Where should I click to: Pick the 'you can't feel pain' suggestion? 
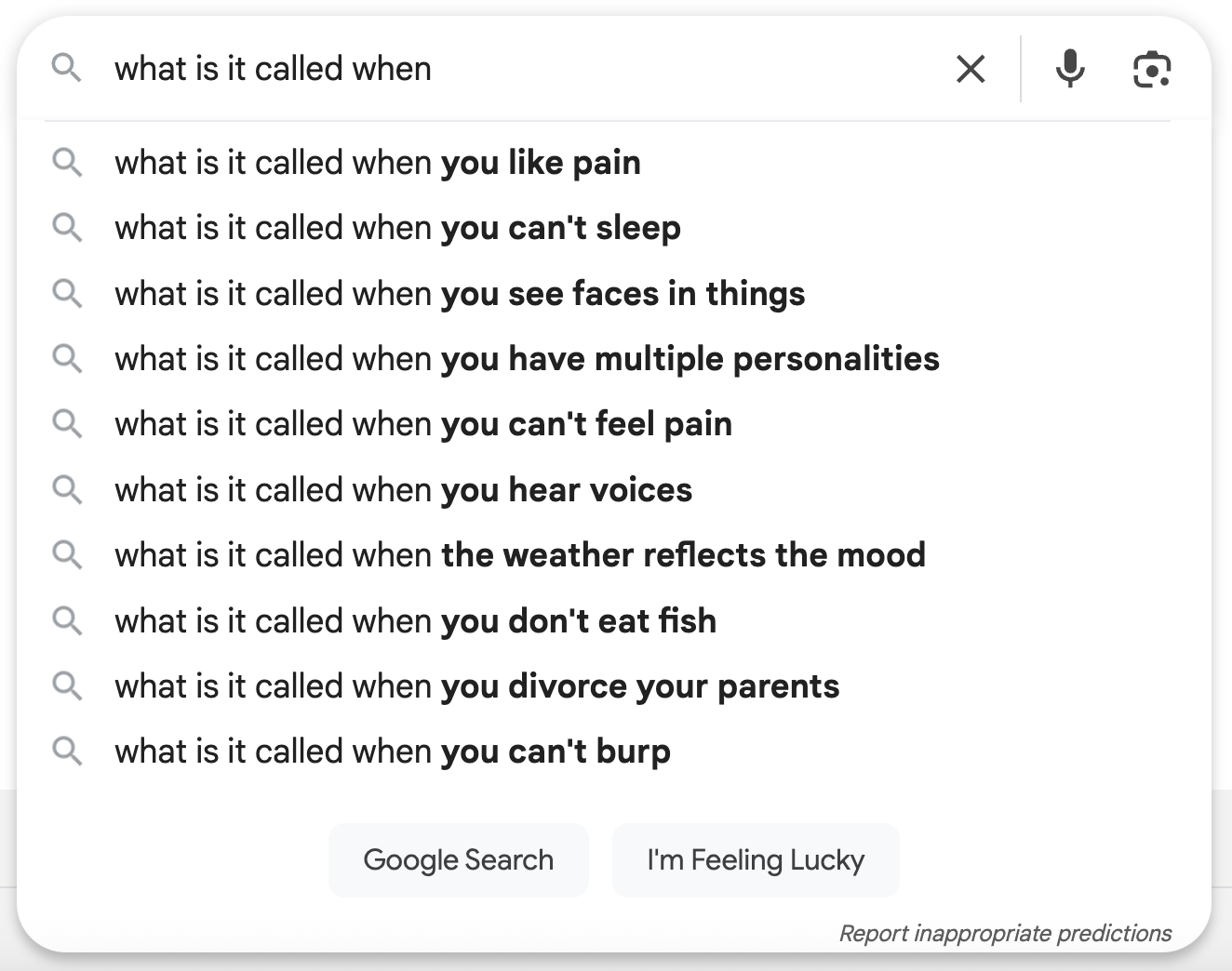pyautogui.click(x=614, y=424)
